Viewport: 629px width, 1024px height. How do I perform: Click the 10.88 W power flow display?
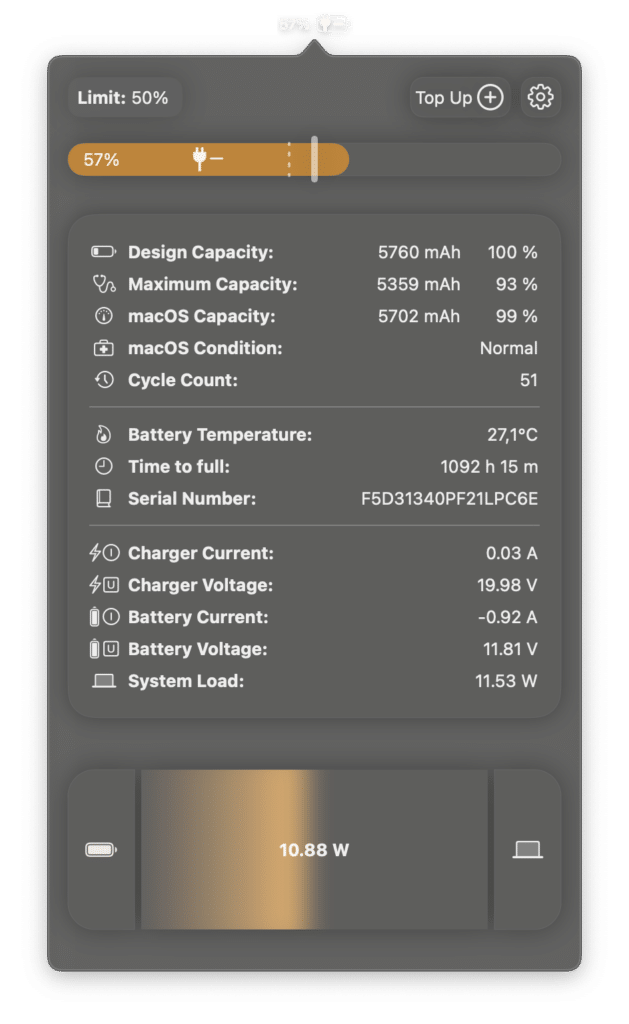coord(314,850)
